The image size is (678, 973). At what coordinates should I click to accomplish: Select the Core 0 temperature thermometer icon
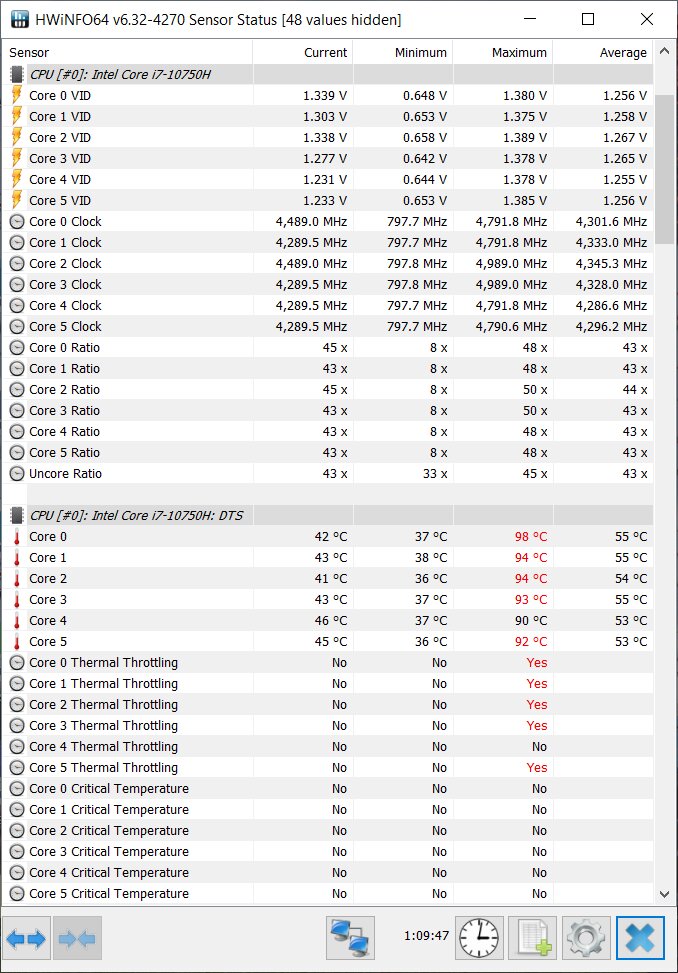click(x=17, y=537)
